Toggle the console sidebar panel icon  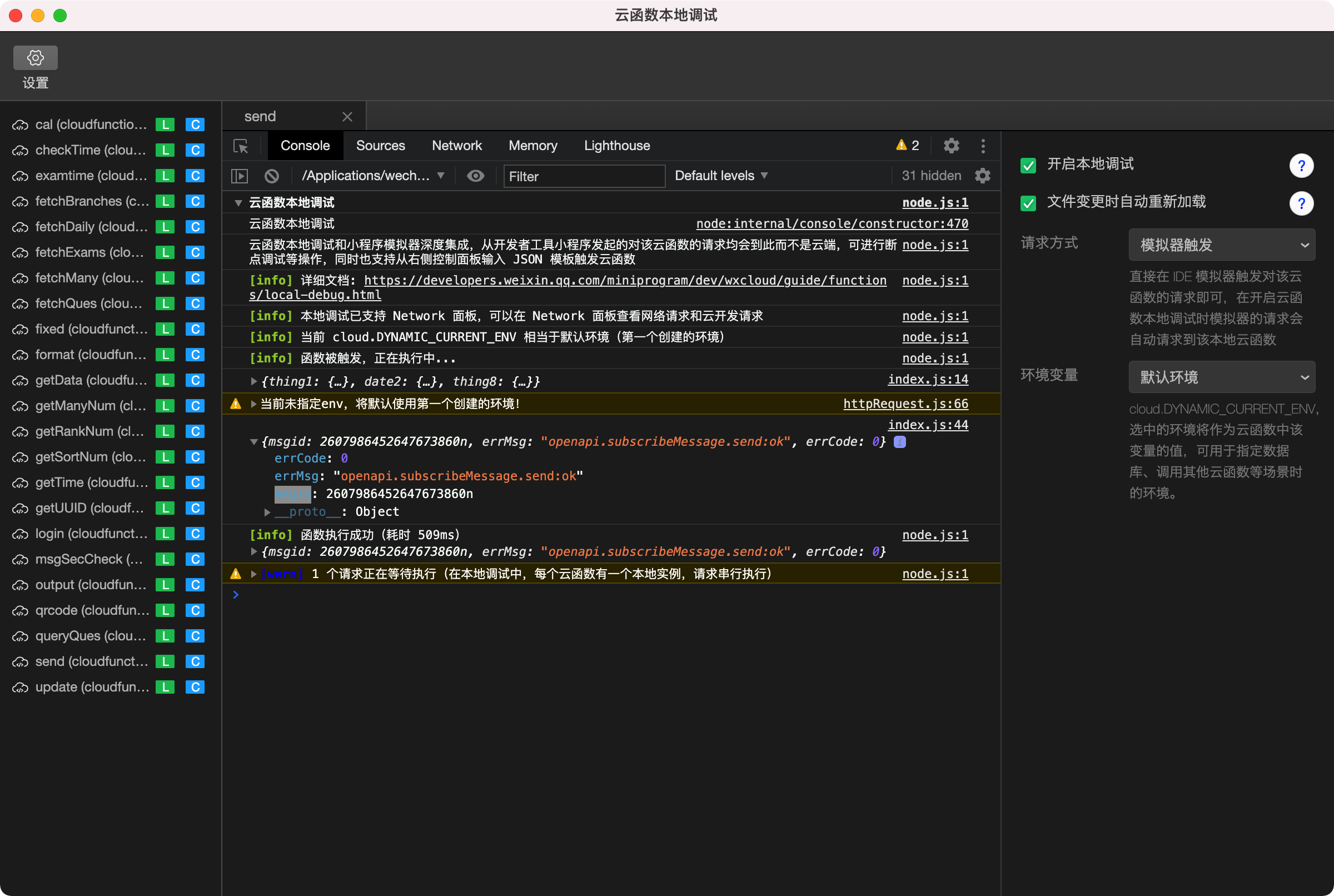(240, 176)
